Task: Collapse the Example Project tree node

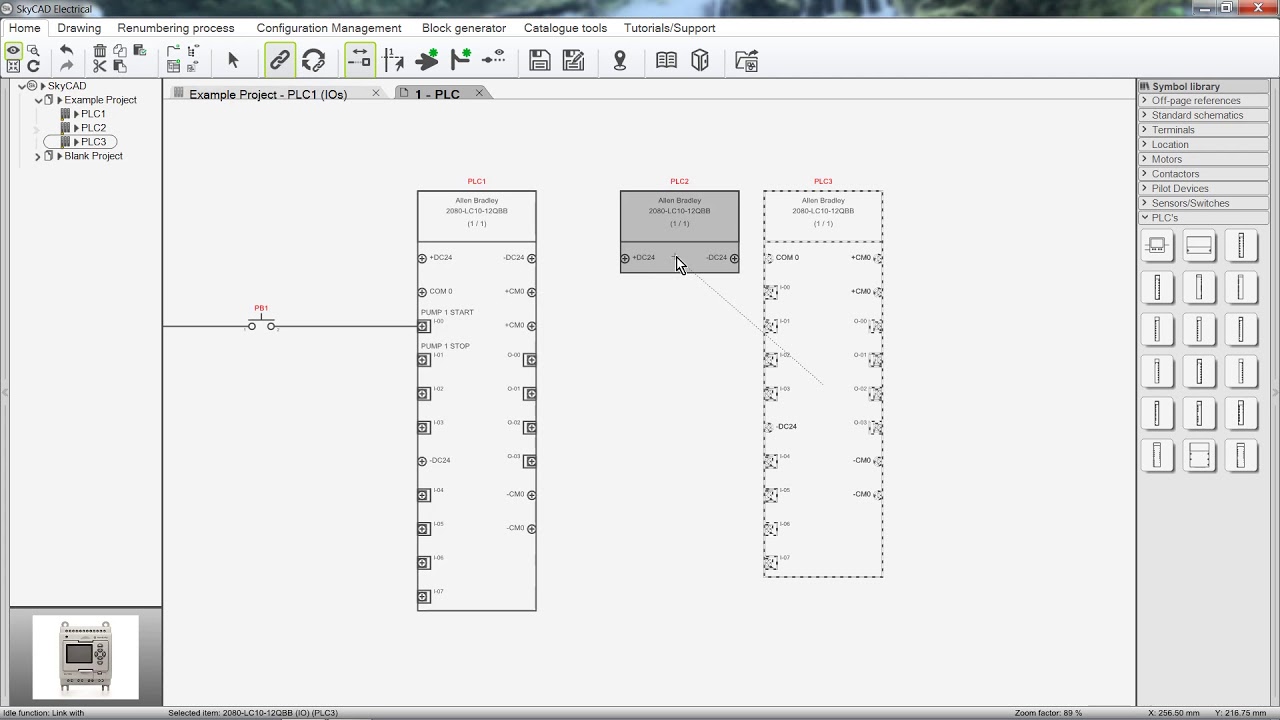Action: (39, 100)
